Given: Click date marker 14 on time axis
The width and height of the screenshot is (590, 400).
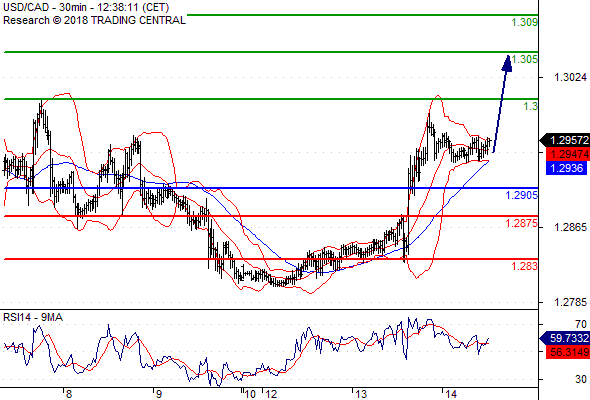Looking at the screenshot, I should point(451,394).
